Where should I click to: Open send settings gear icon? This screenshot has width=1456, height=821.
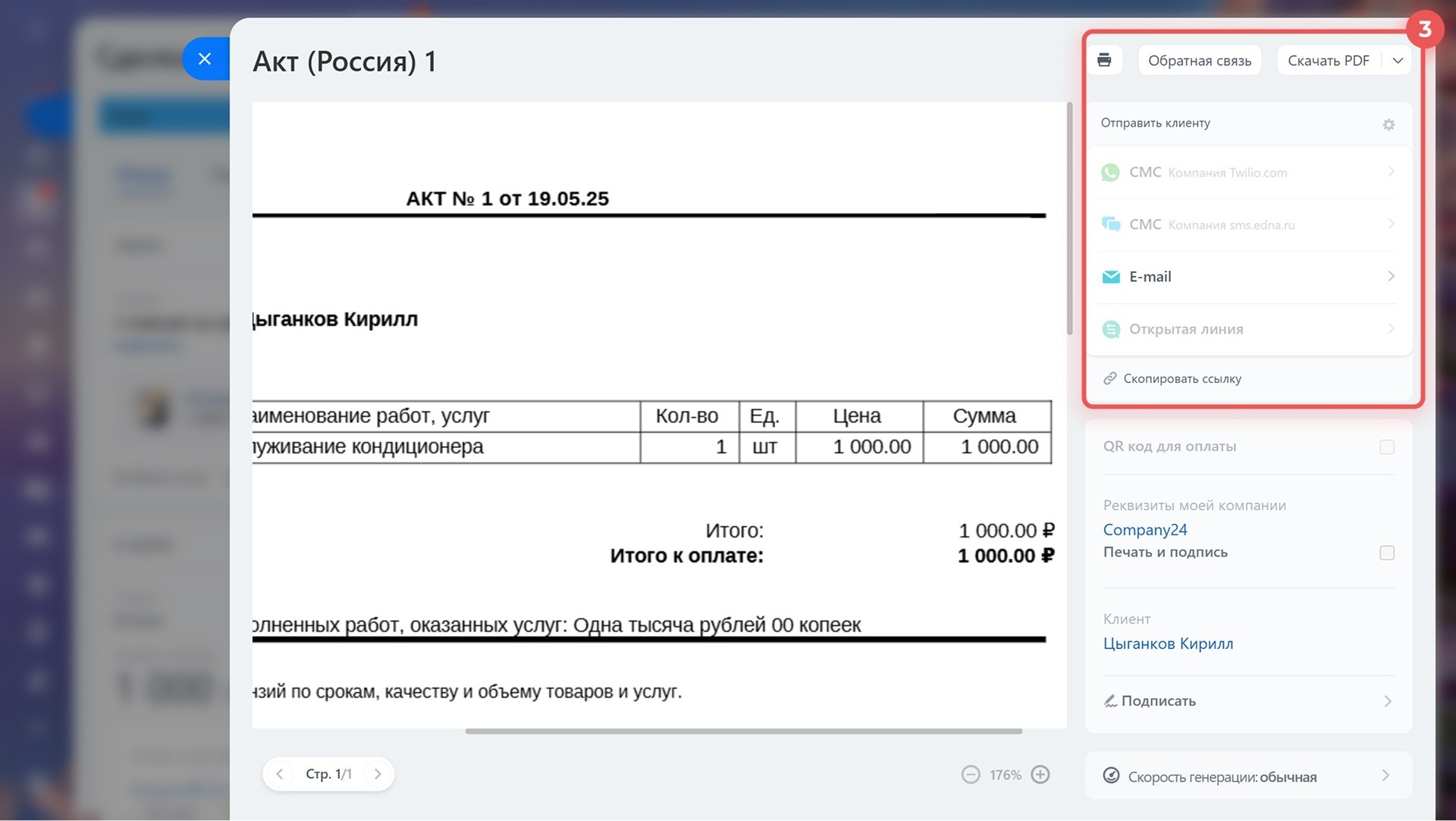[x=1388, y=124]
